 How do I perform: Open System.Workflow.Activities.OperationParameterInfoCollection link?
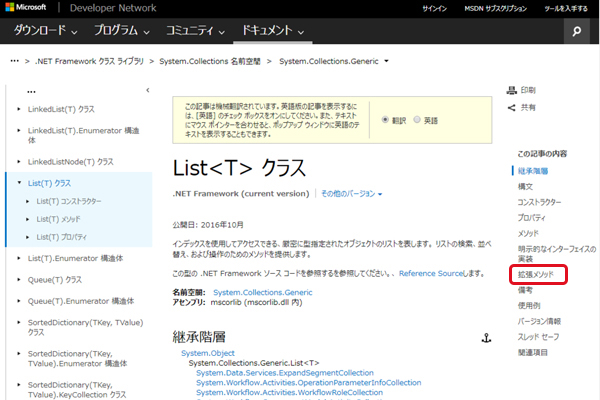click(308, 383)
